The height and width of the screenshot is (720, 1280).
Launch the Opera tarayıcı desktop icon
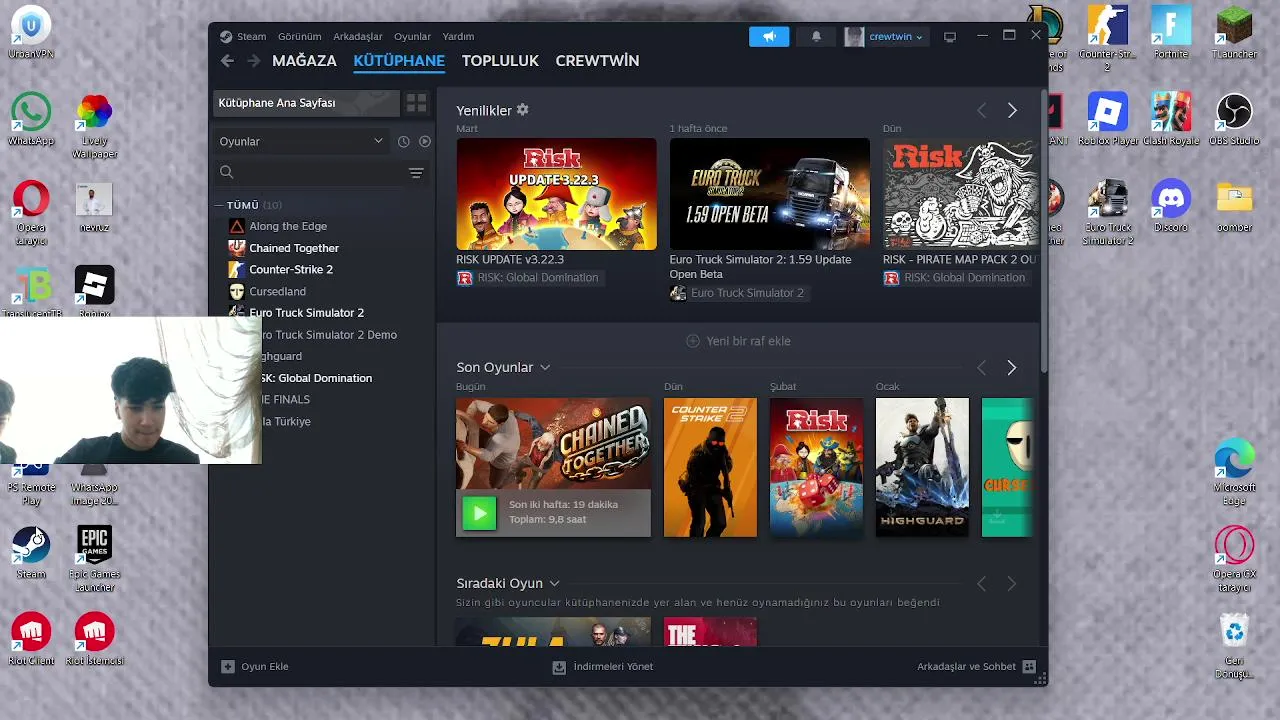point(31,212)
